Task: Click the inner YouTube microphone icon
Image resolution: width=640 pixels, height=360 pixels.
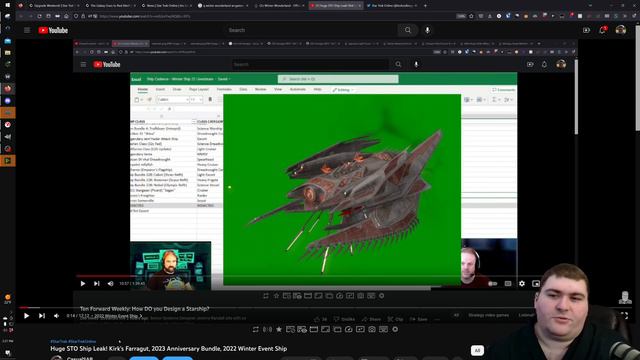Action: coord(416,64)
